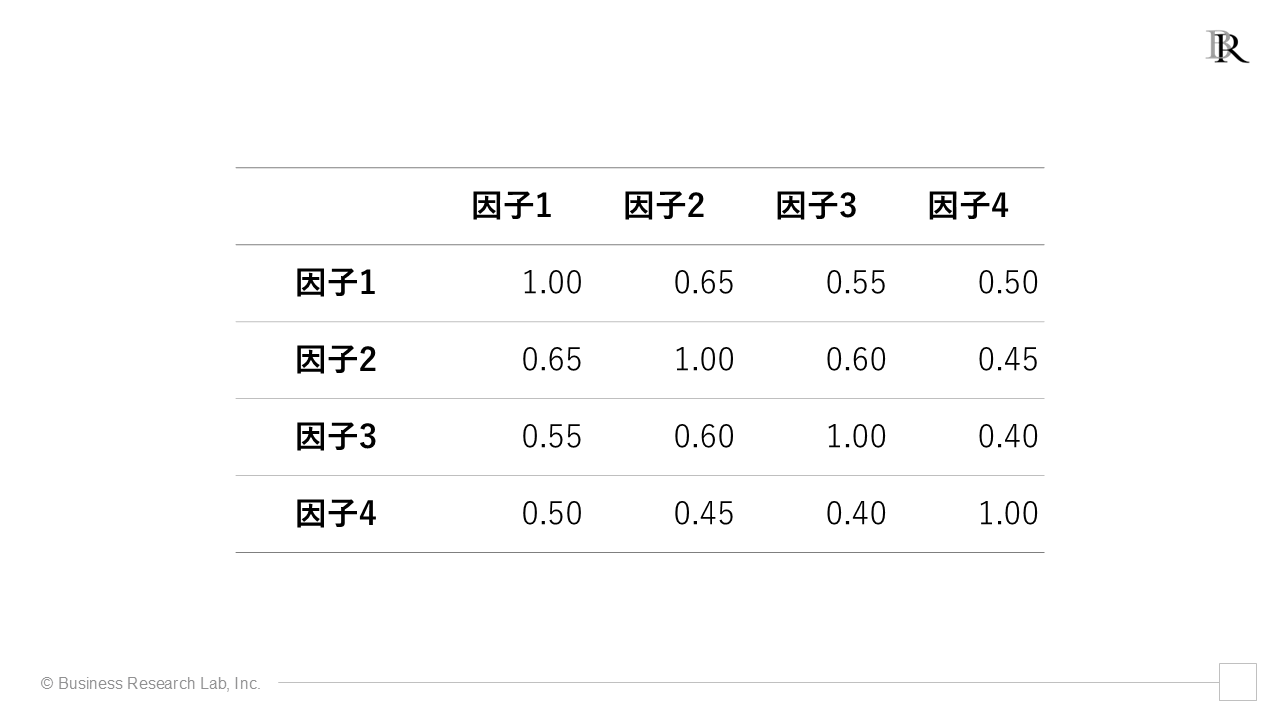Image resolution: width=1280 pixels, height=720 pixels.
Task: Click 0.60 in the 因子2 row
Action: (x=856, y=360)
